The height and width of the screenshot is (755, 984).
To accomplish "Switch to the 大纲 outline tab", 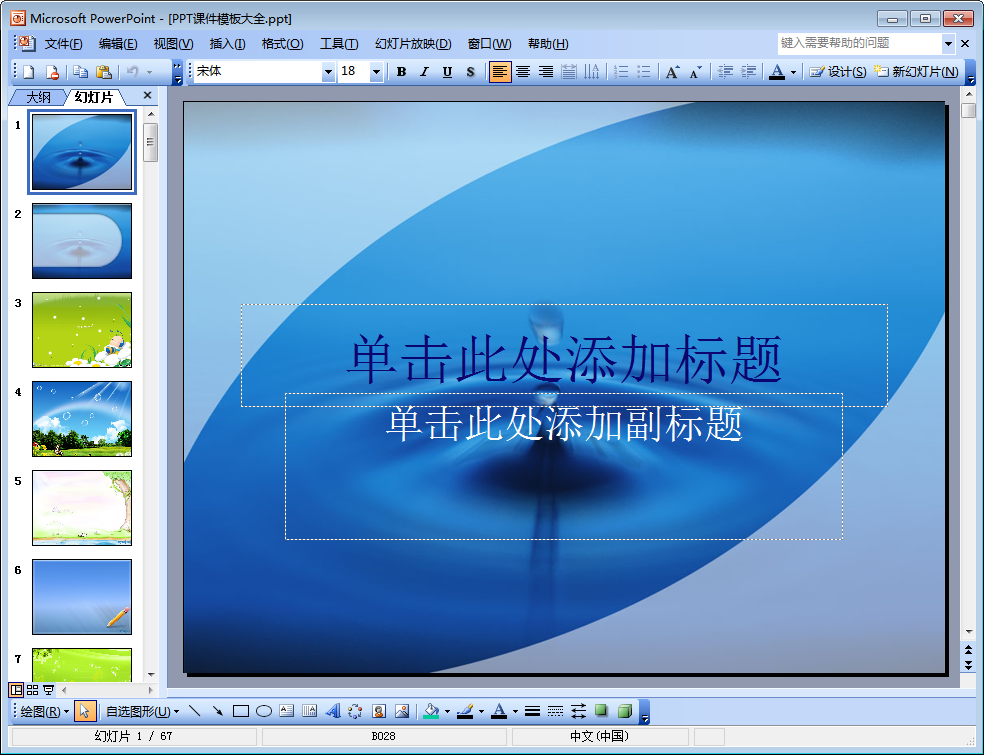I will coord(38,97).
